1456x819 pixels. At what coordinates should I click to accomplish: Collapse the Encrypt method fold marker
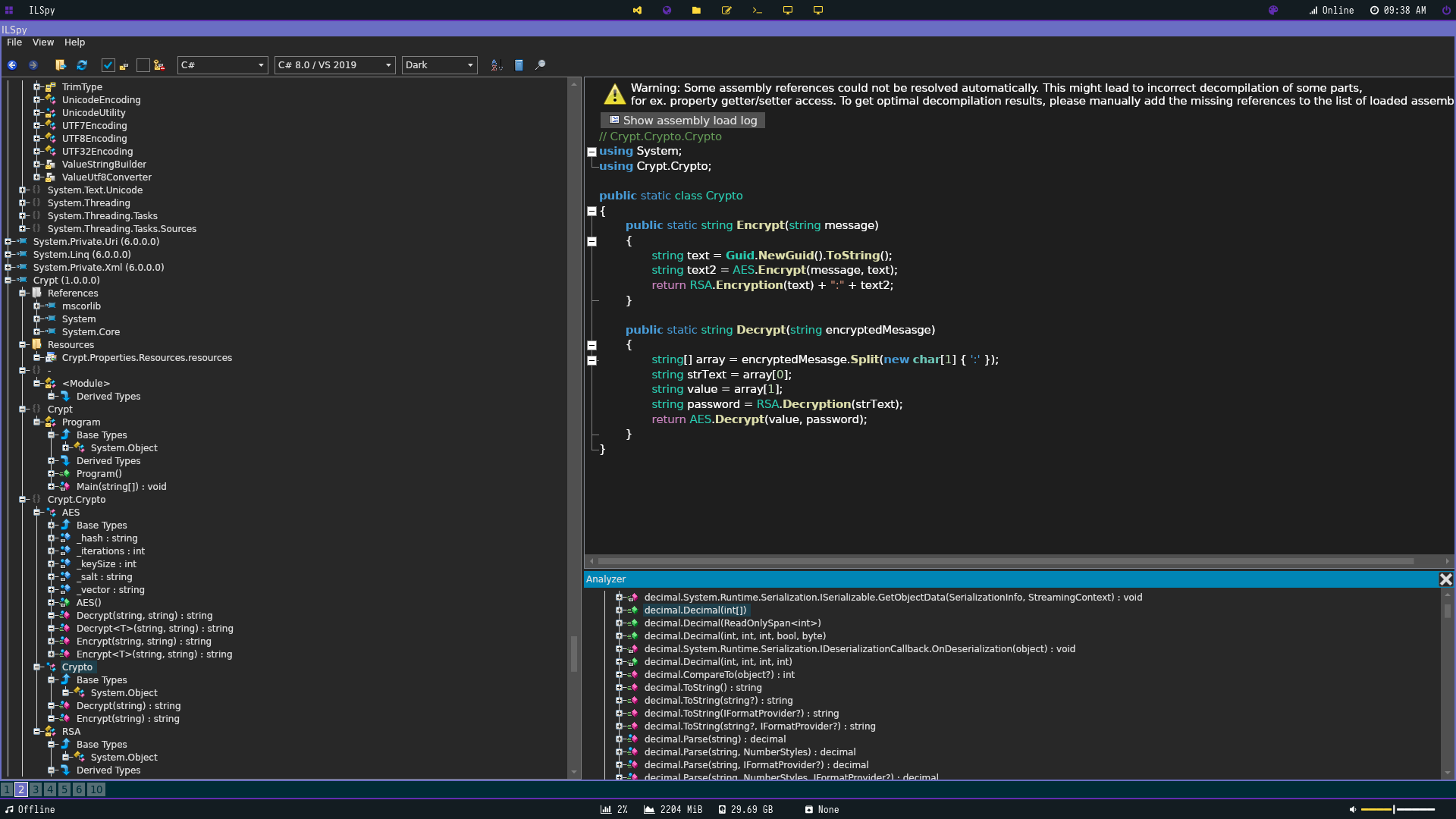click(592, 242)
